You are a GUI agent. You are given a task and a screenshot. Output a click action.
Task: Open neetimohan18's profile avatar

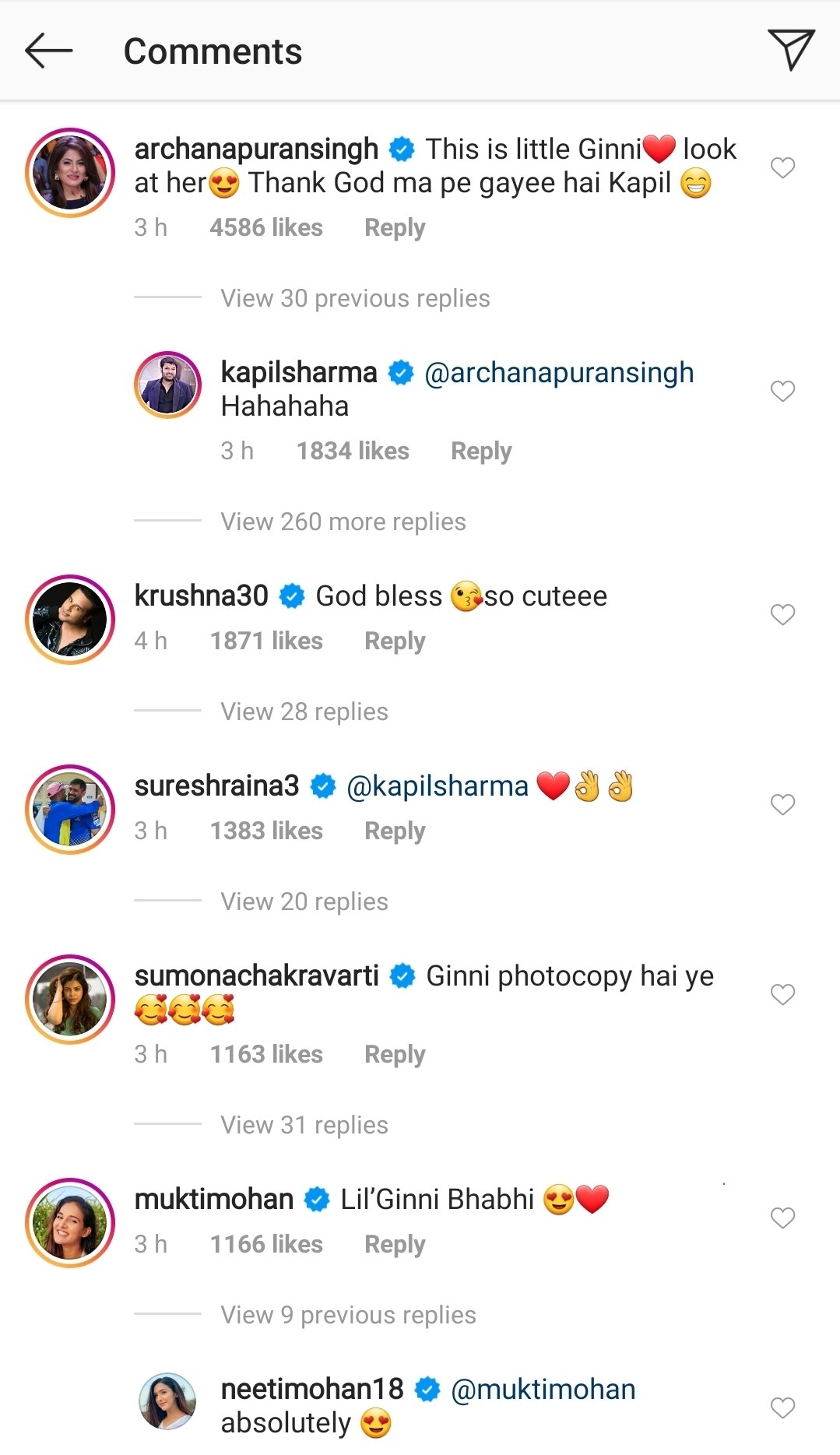(x=167, y=1401)
